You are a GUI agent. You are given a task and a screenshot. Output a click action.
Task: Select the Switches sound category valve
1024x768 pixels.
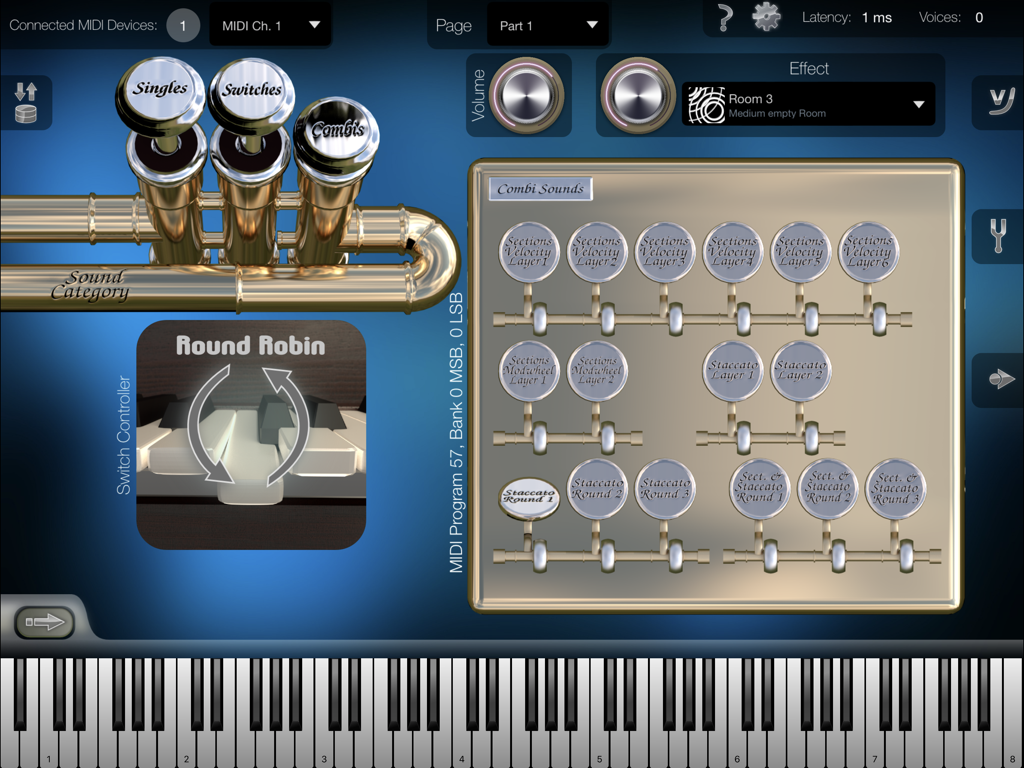pos(252,89)
